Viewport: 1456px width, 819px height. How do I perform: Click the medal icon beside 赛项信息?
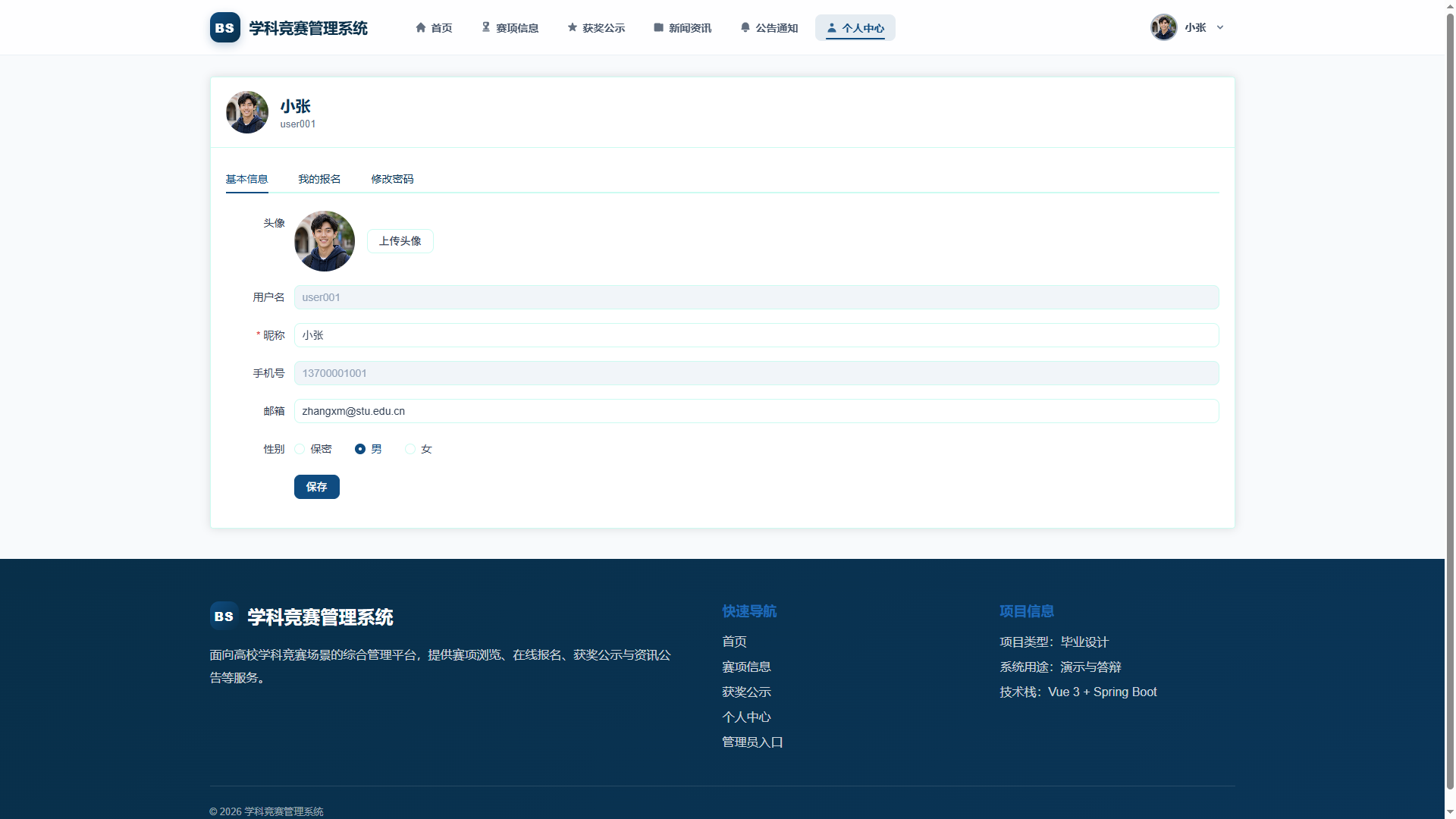coord(486,27)
